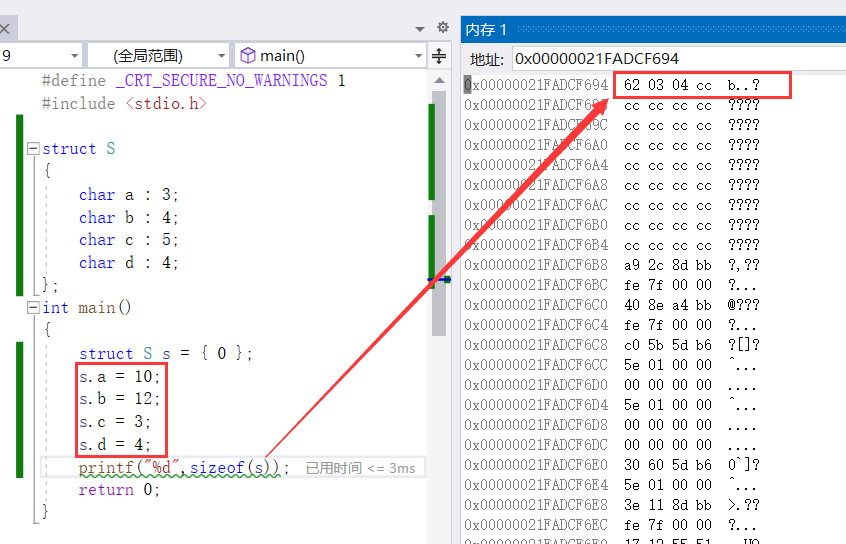Click the code line 'char d : 4;'
Image resolution: width=846 pixels, height=544 pixels.
(x=128, y=262)
